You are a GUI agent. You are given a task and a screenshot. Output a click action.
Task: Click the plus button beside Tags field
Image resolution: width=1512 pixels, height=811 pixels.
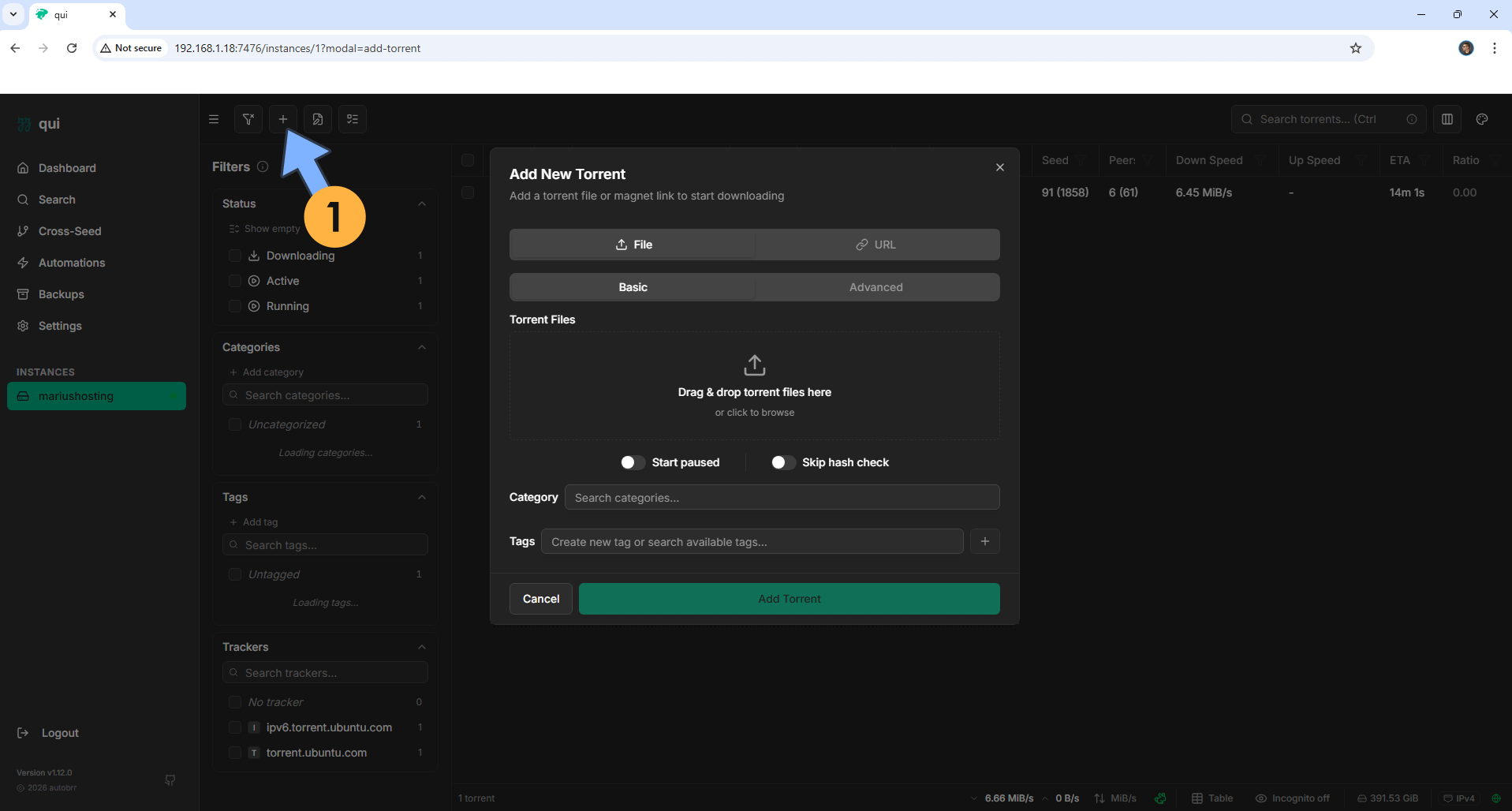(x=984, y=541)
